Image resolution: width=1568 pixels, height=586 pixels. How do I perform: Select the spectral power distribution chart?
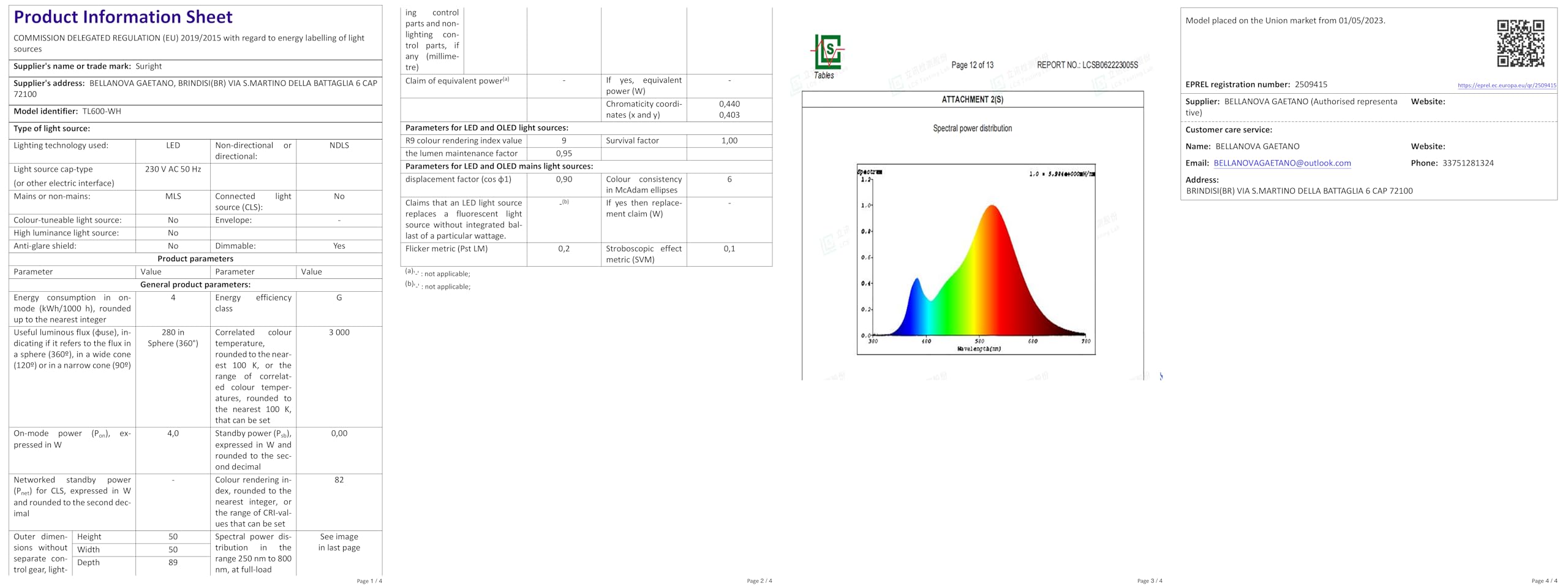976,259
